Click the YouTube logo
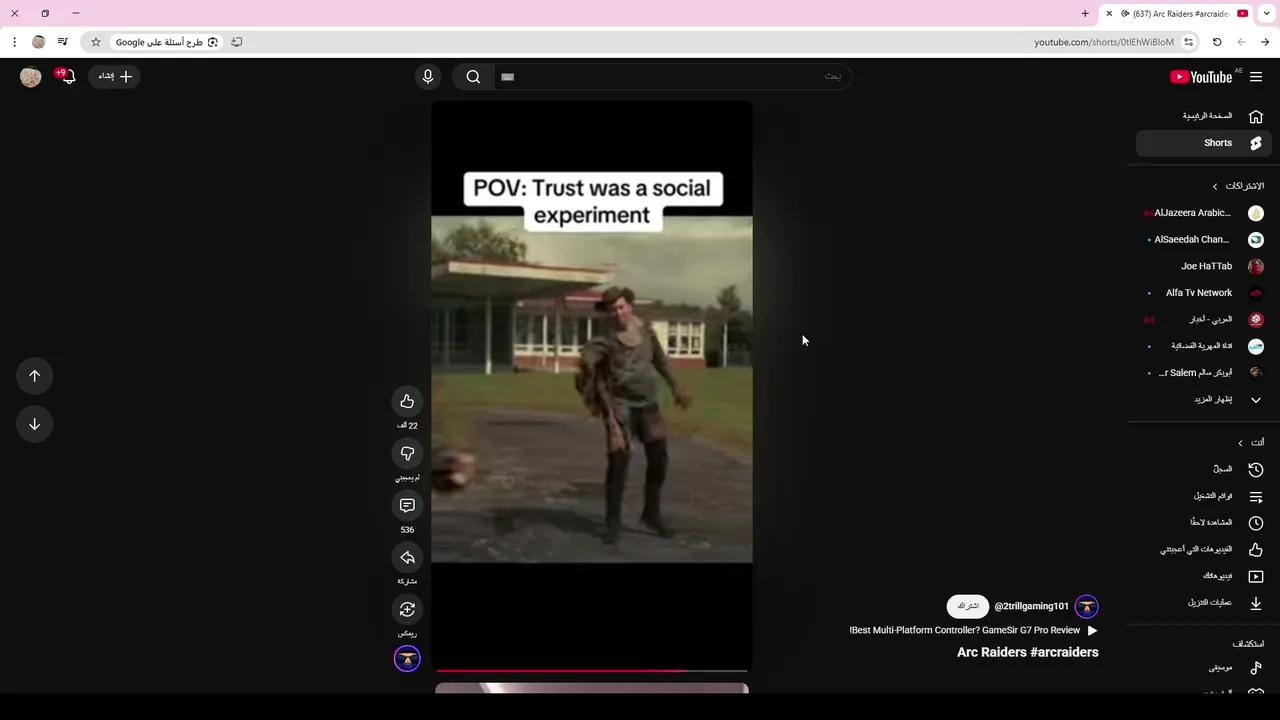The image size is (1280, 720). [1201, 77]
